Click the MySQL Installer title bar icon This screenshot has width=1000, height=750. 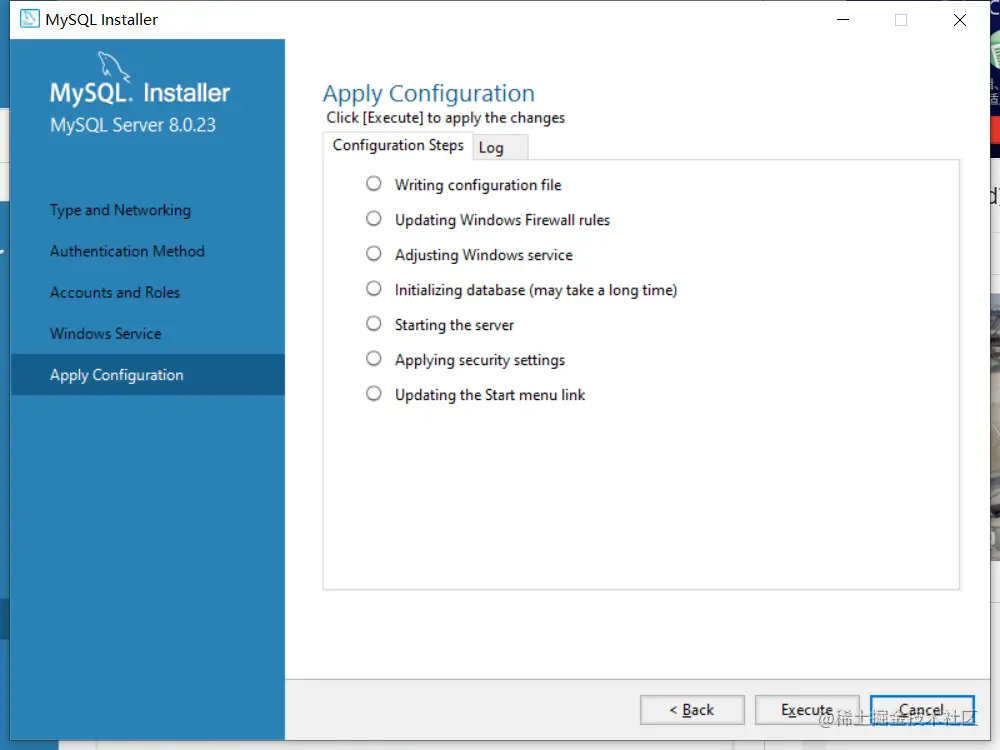[x=29, y=19]
